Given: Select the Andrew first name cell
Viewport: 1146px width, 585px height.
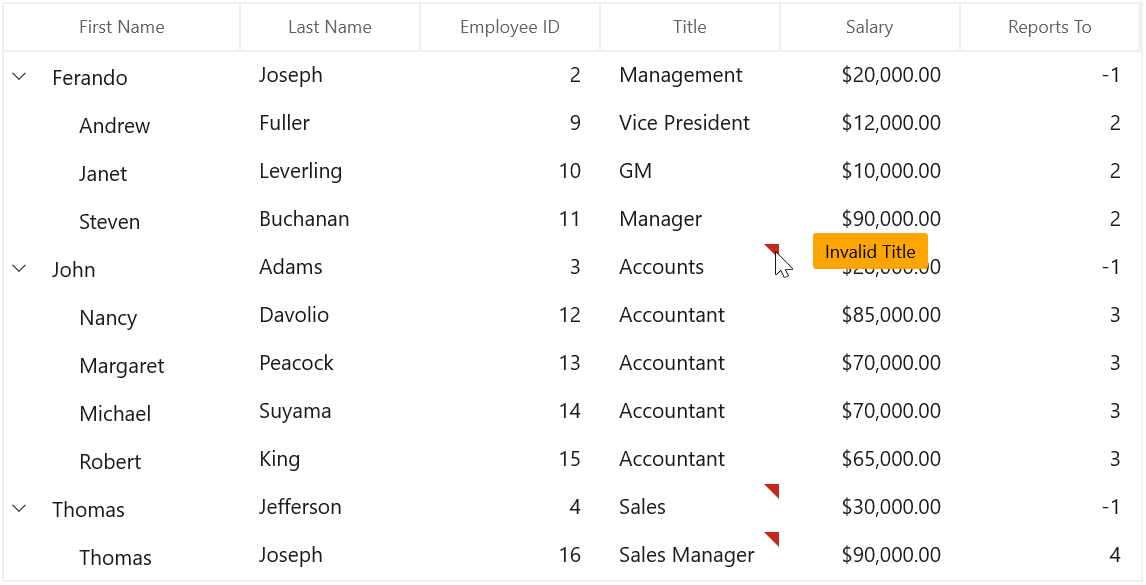Looking at the screenshot, I should pyautogui.click(x=121, y=124).
